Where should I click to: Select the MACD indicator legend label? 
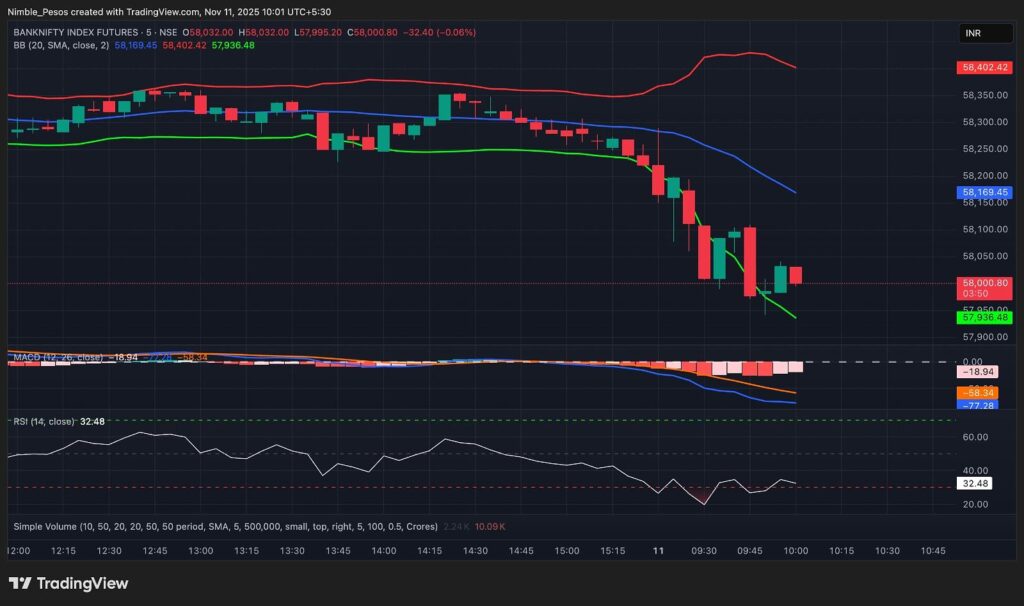pos(56,356)
